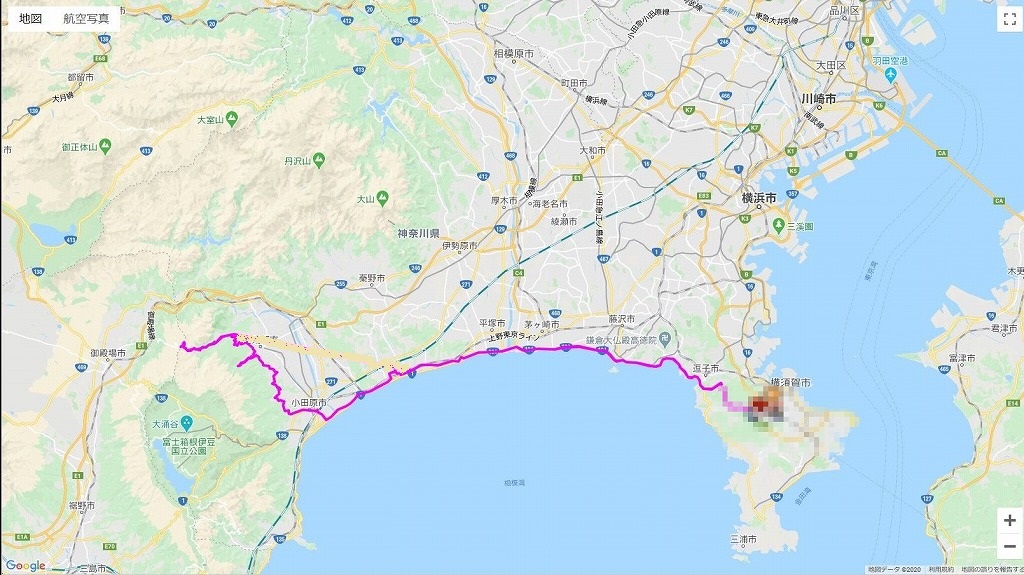Click the 大室山 mountain marker
This screenshot has height=575, width=1024.
232,119
